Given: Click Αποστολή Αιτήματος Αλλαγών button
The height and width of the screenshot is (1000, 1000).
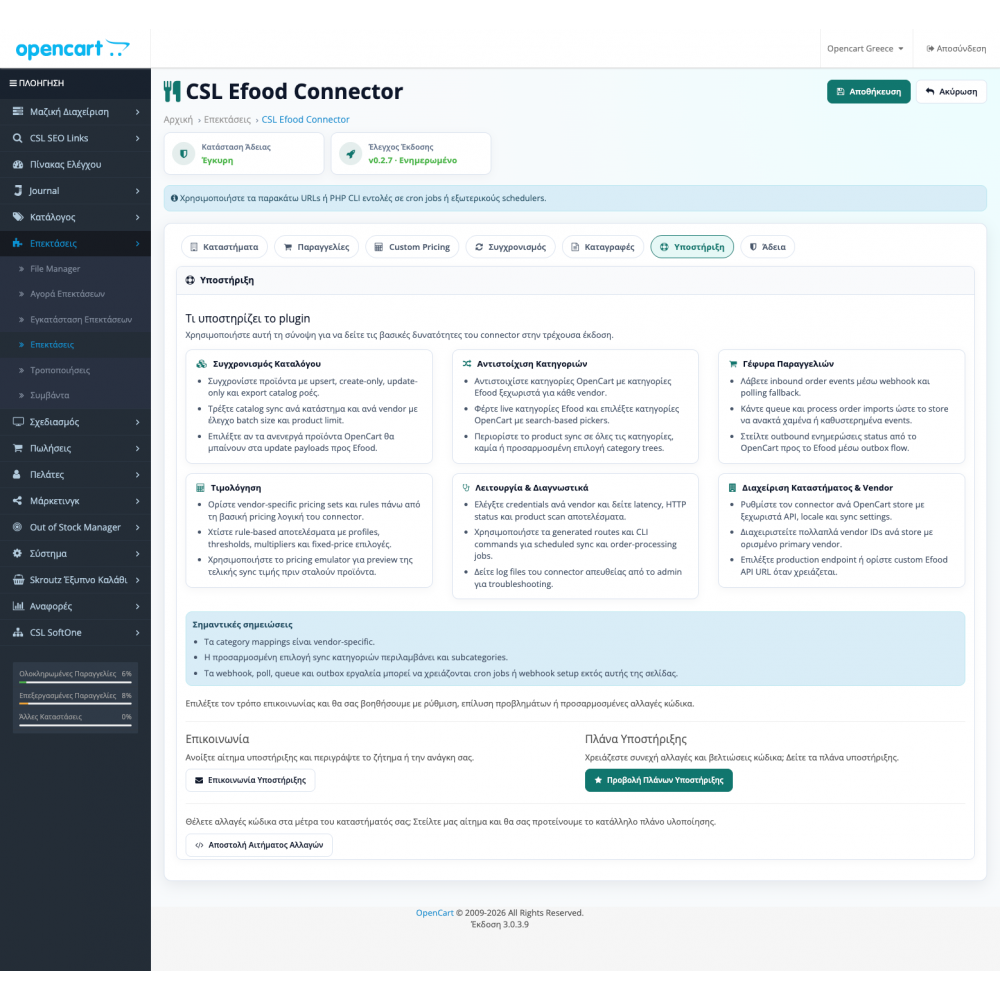Looking at the screenshot, I should [259, 845].
